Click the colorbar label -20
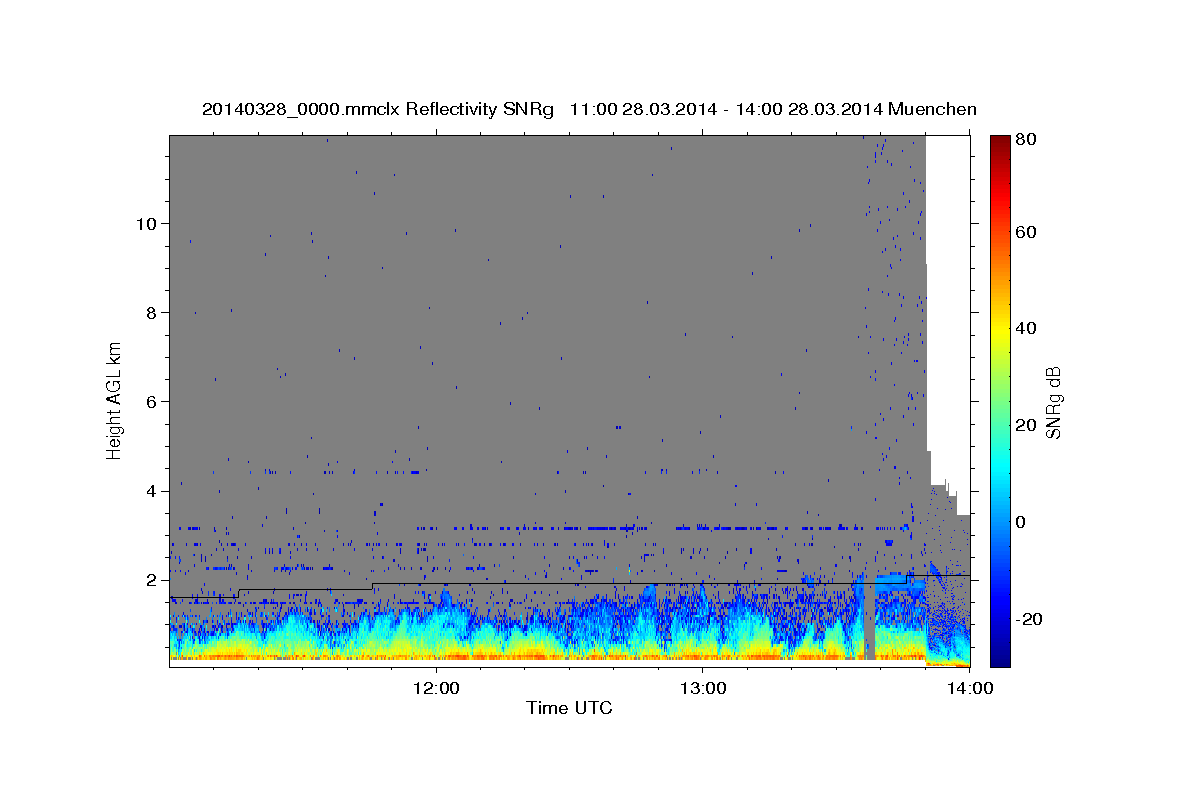Viewport: 1200px width, 800px height. tap(1029, 619)
